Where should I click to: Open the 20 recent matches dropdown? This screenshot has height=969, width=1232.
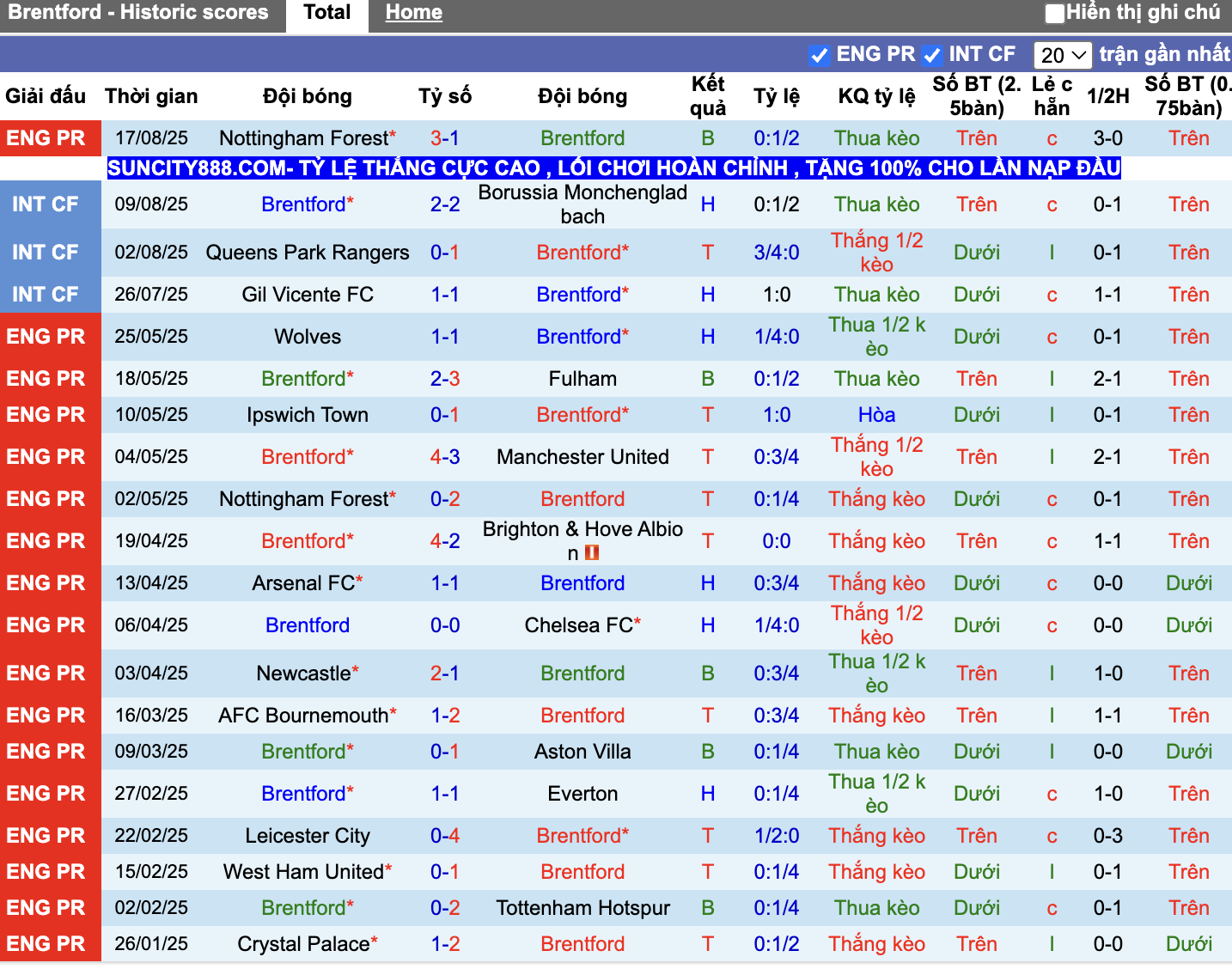(1063, 55)
